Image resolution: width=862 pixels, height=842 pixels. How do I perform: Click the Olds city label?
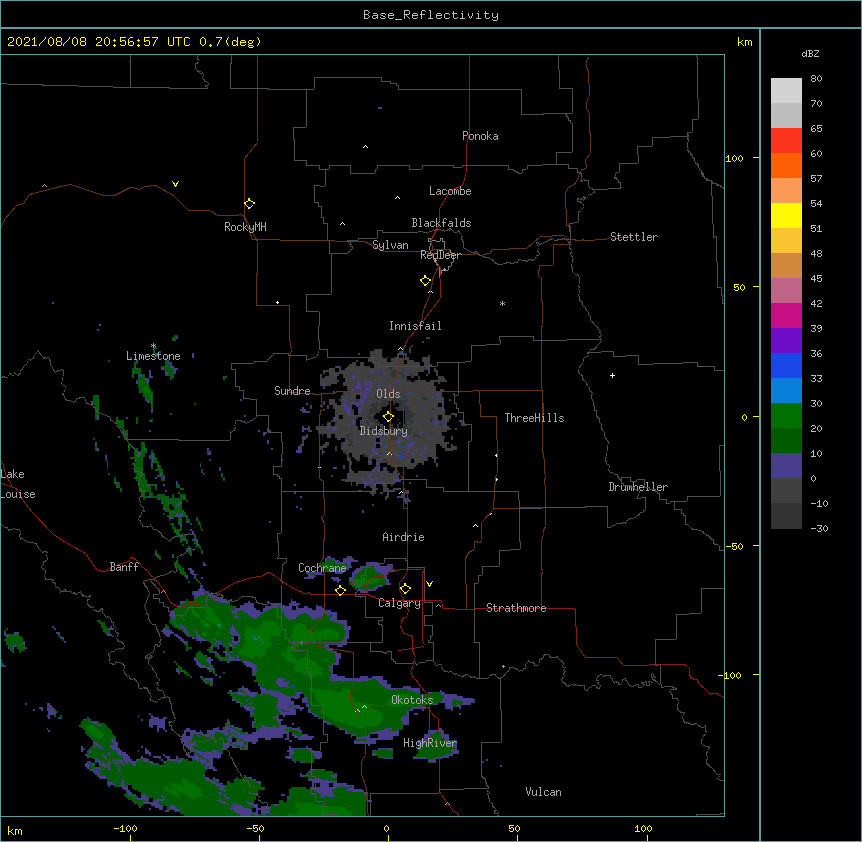pos(388,394)
